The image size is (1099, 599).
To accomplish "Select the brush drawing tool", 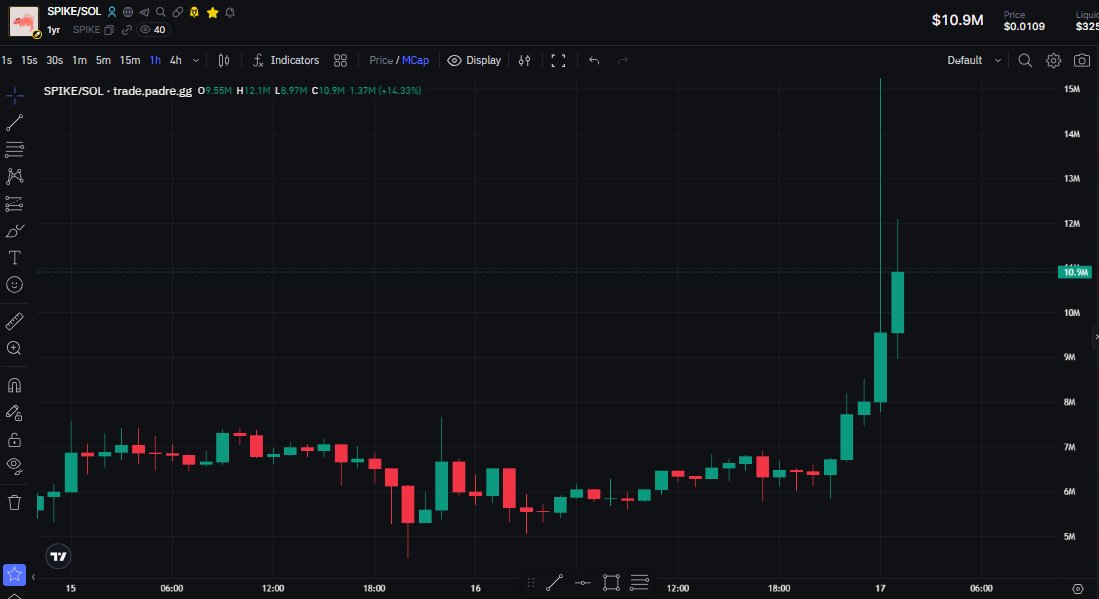I will [14, 231].
